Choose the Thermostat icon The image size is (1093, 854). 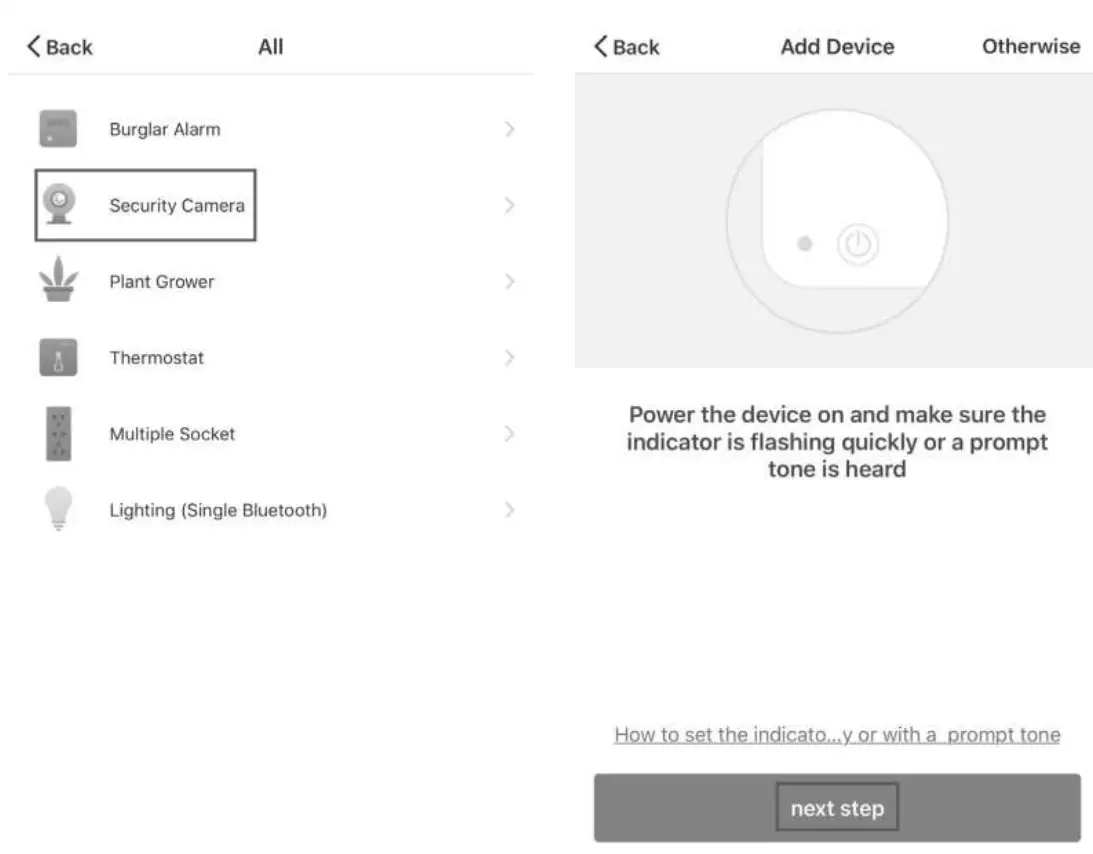tap(58, 357)
